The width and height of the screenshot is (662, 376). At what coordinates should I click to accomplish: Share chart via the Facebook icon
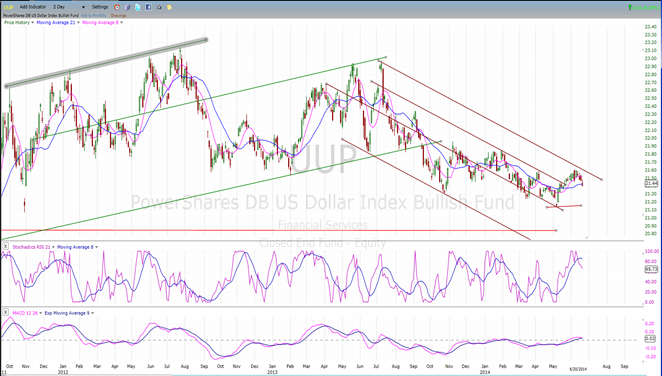(x=149, y=7)
